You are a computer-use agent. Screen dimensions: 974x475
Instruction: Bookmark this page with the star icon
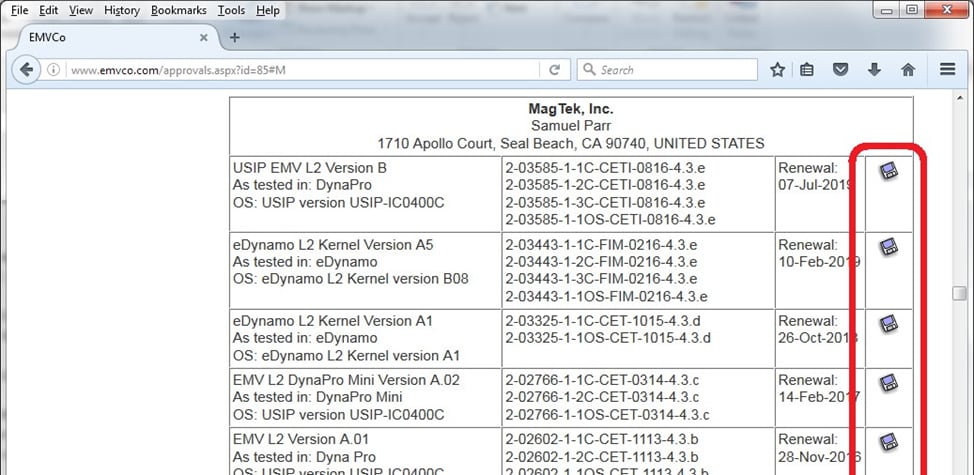pyautogui.click(x=777, y=70)
